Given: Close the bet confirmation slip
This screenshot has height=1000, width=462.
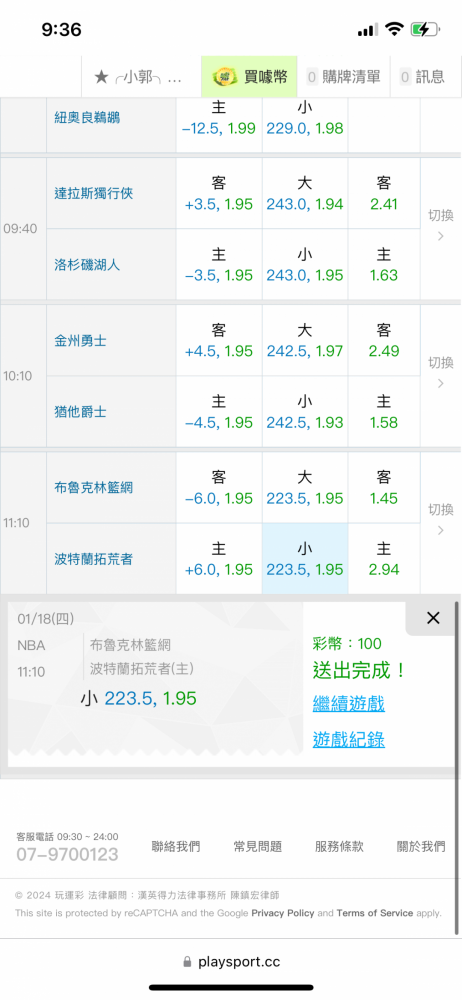Looking at the screenshot, I should coord(433,617).
